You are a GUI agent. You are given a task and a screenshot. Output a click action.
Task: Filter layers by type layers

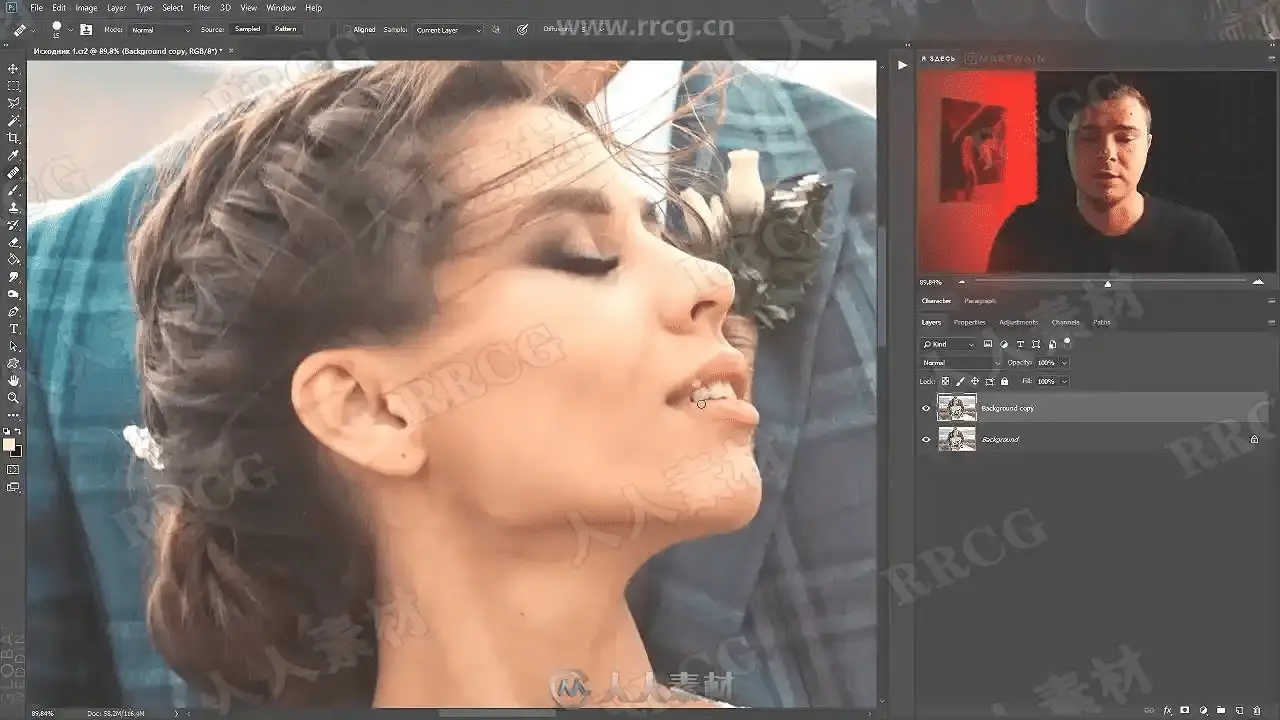coord(1020,344)
